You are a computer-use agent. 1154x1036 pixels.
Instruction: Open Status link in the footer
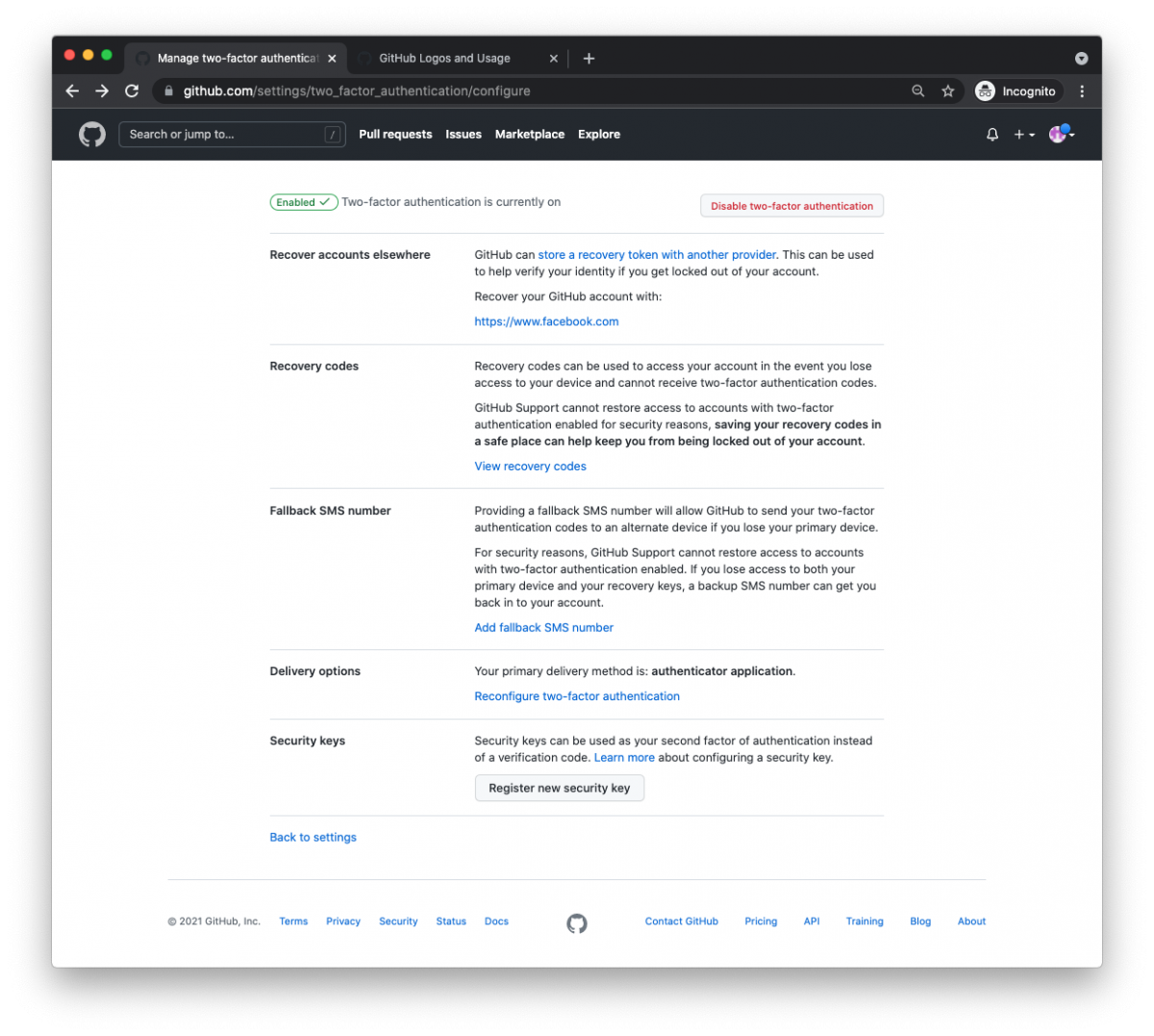[451, 922]
